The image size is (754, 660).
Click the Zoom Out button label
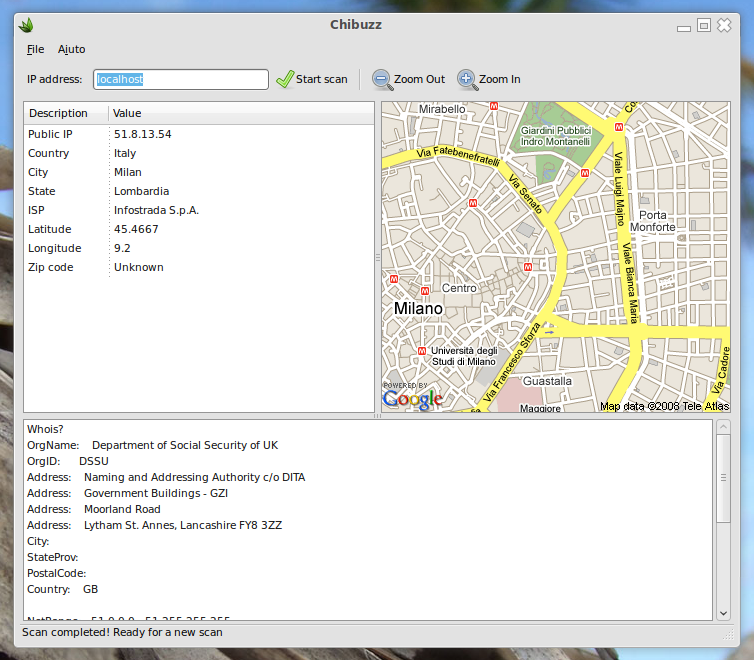[x=419, y=79]
